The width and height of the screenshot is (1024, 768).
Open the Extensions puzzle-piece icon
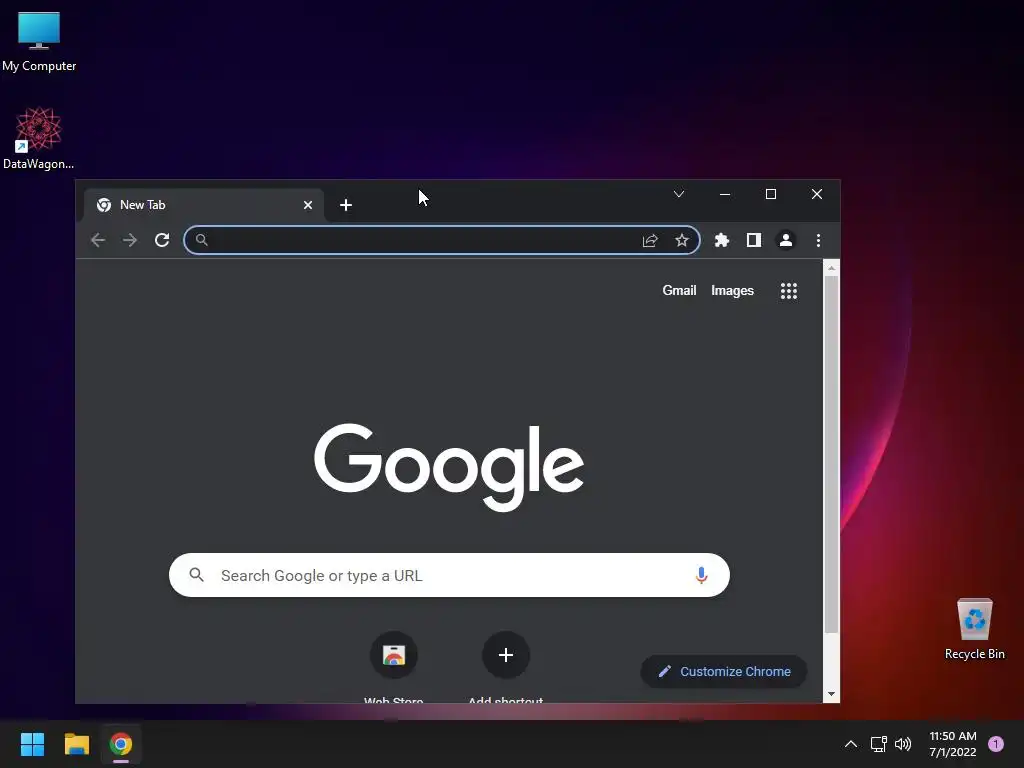(x=722, y=240)
